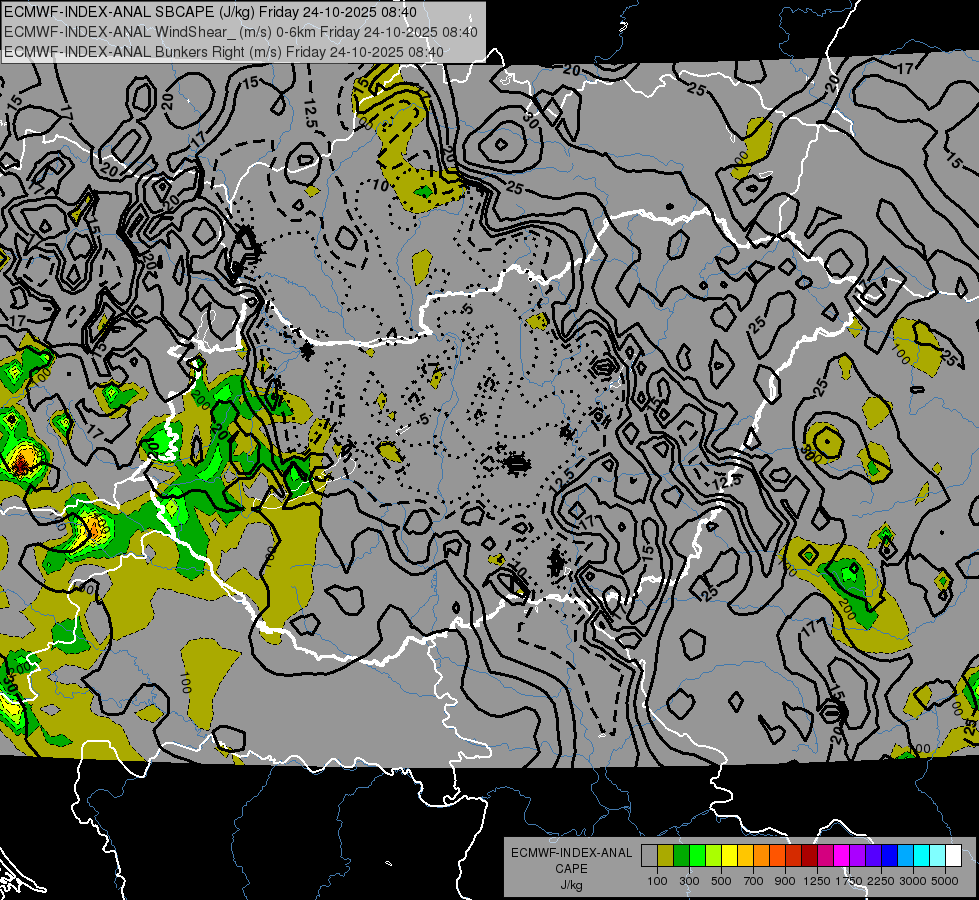Click the ECMWF-INDEX-ANAL legend title
This screenshot has width=979, height=900.
point(571,853)
